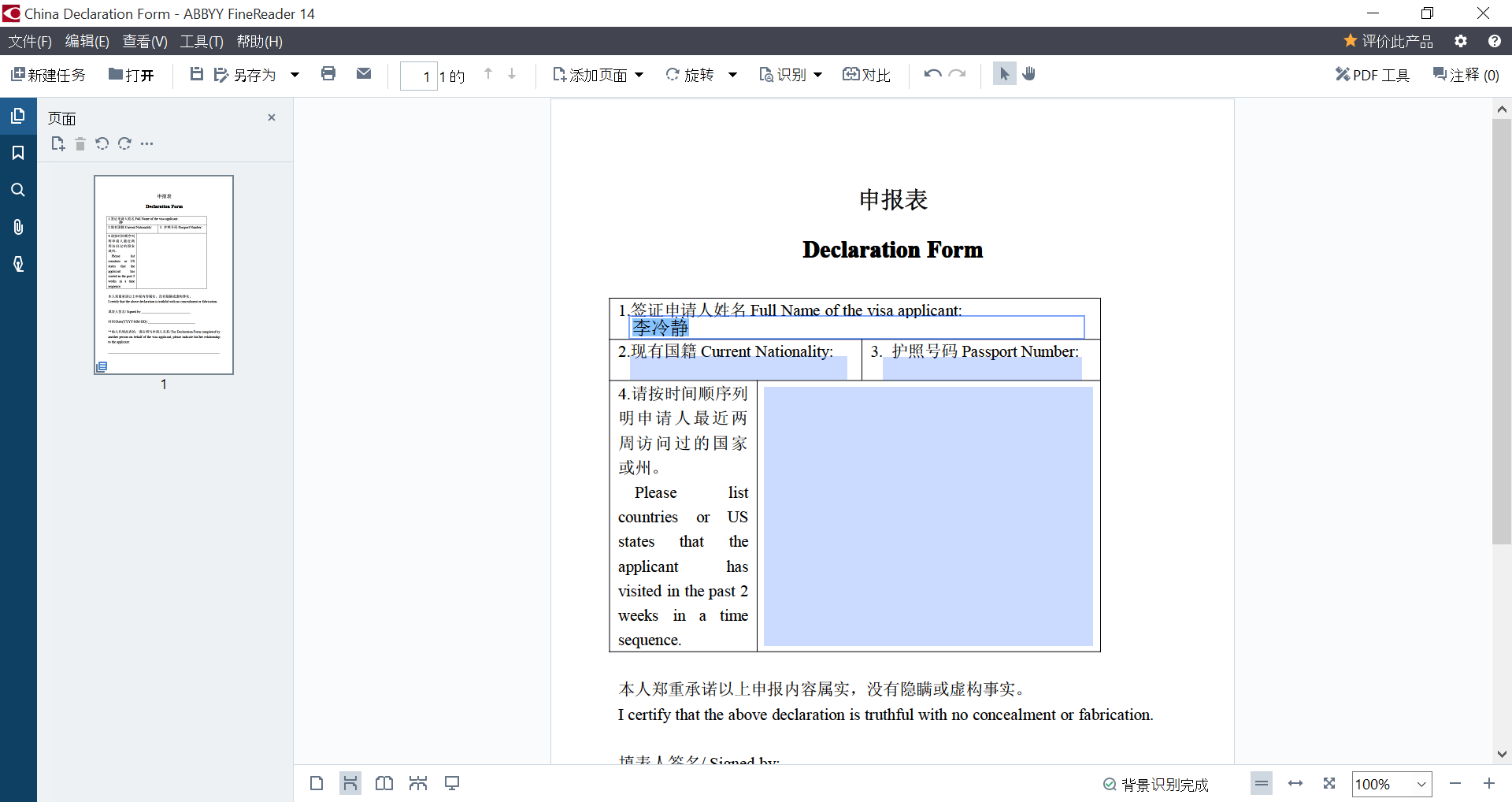The height and width of the screenshot is (802, 1512).
Task: Switch to one-page view mode
Action: pos(317,783)
